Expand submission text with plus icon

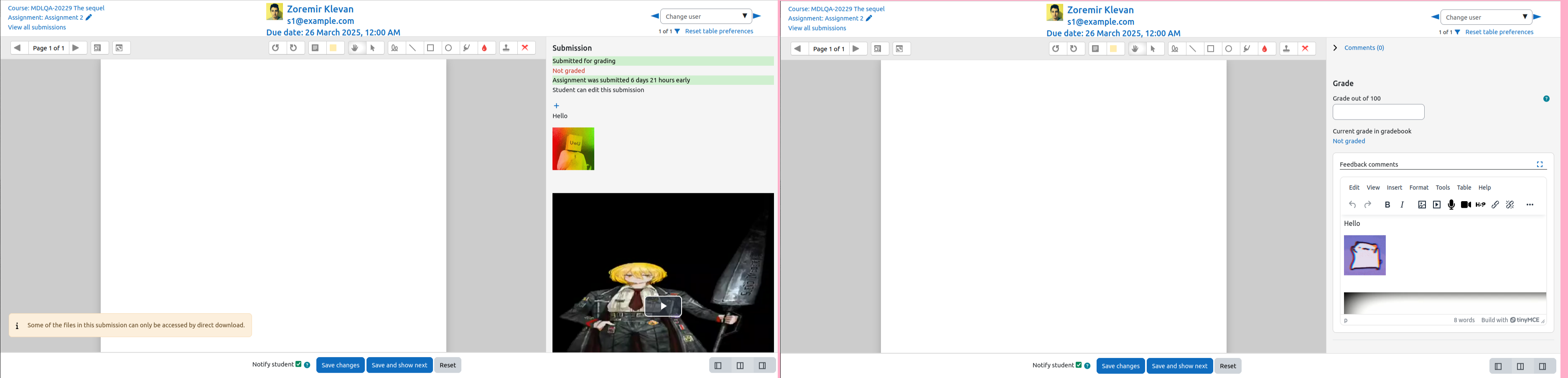(556, 106)
